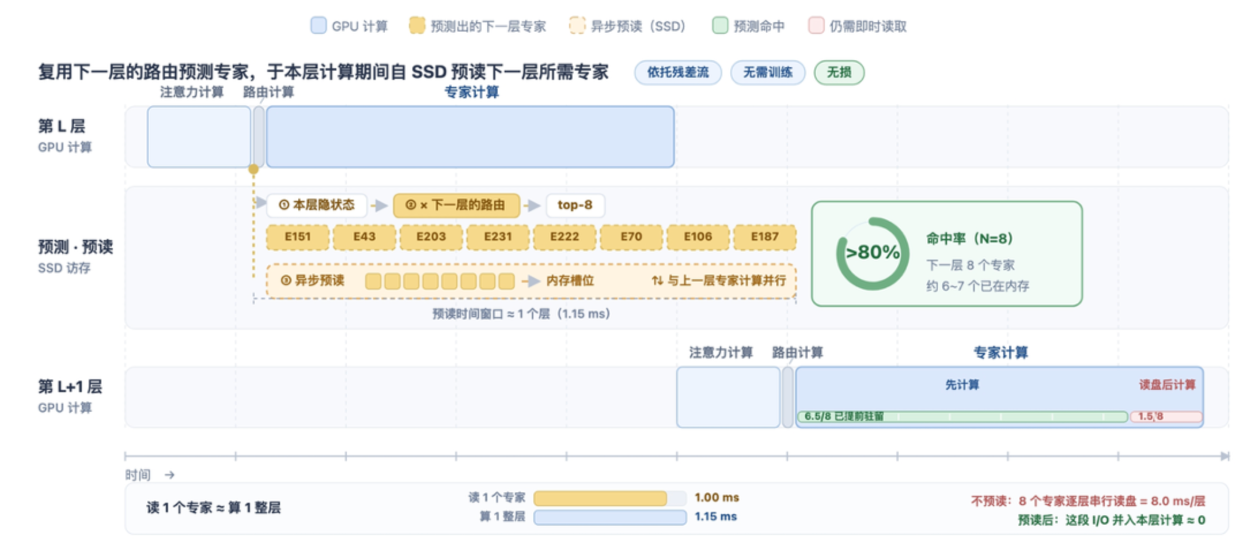This screenshot has height=556, width=1256.
Task: Click the 异步预读 label in dashed box
Action: tap(312, 281)
